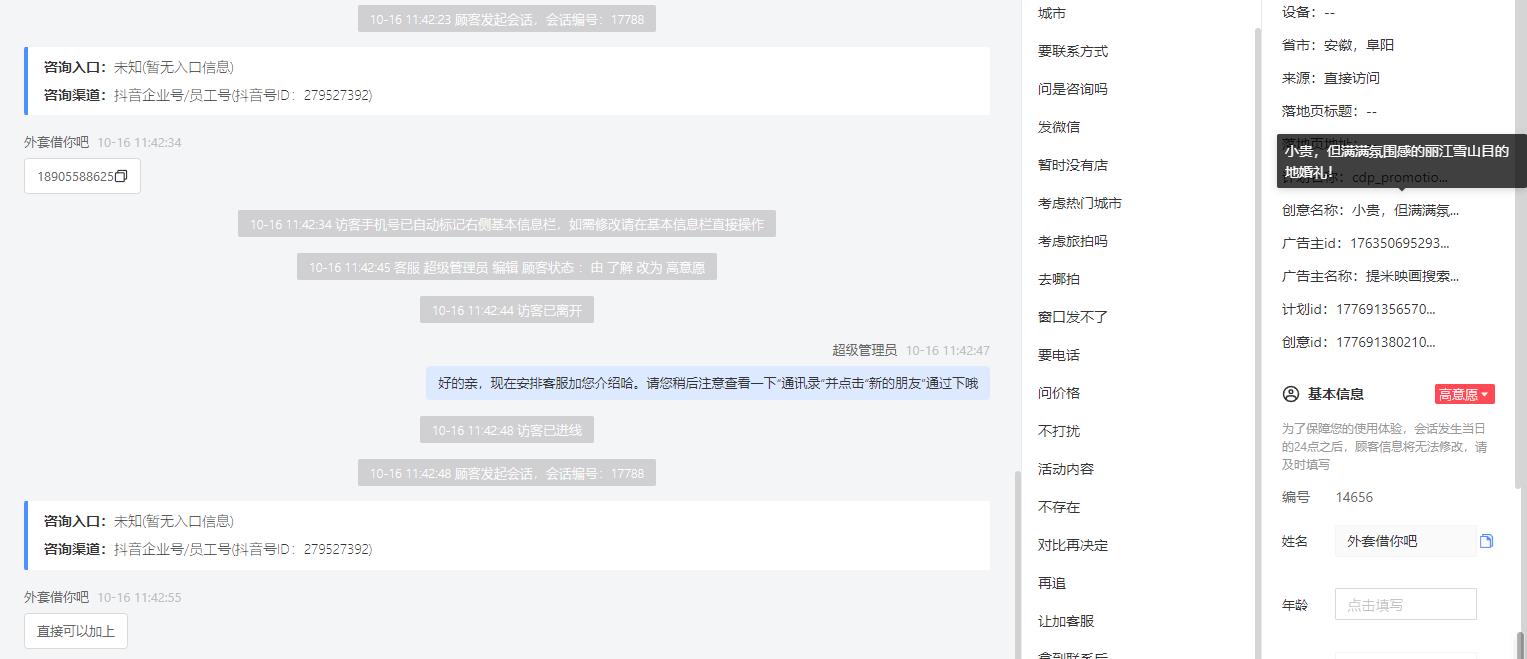1527x659 pixels.
Task: Choose the 要电话 quick reply
Action: [x=1059, y=355]
